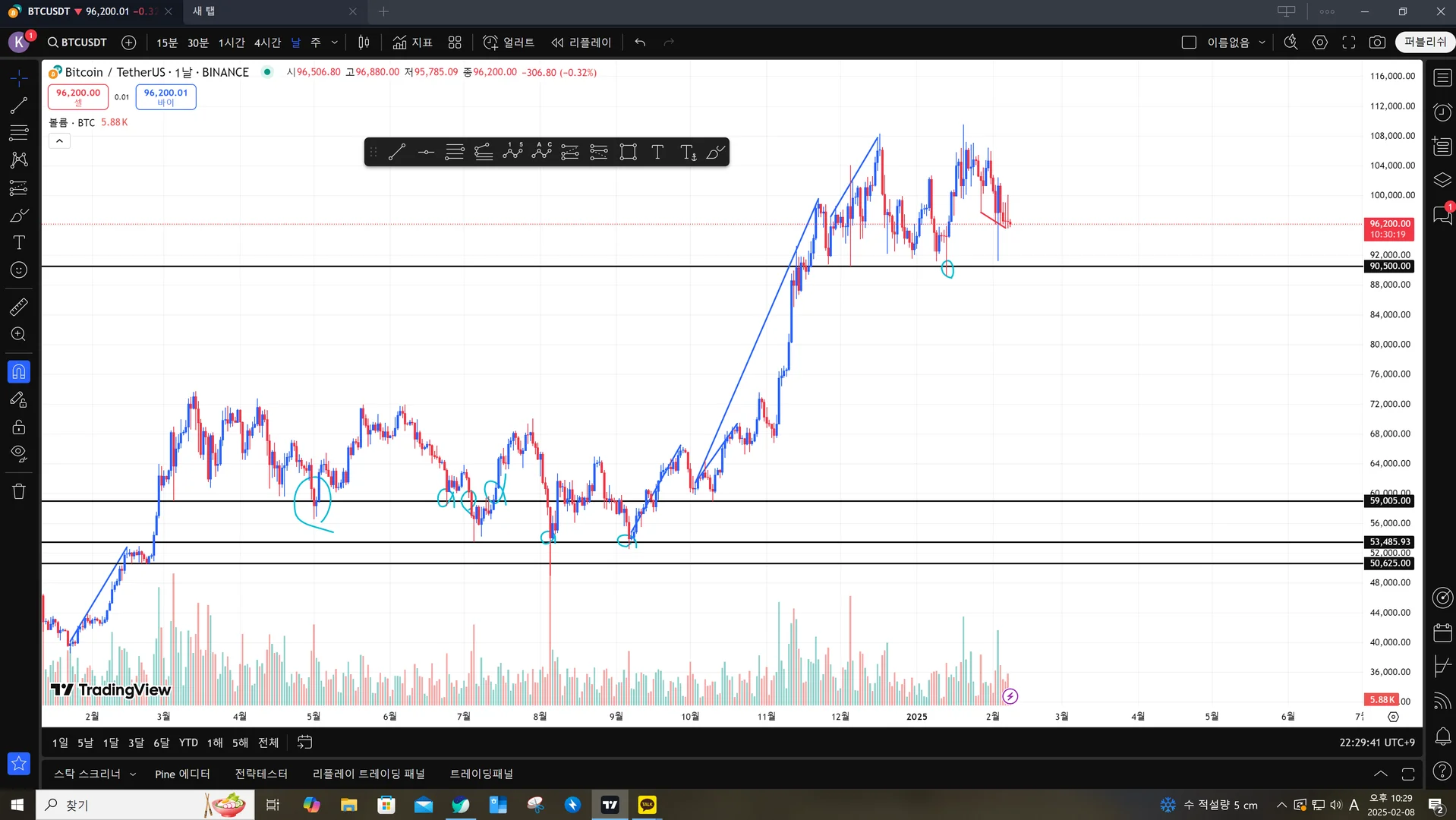Open the 지표 indicators dialog
1456x820 pixels.
(413, 43)
